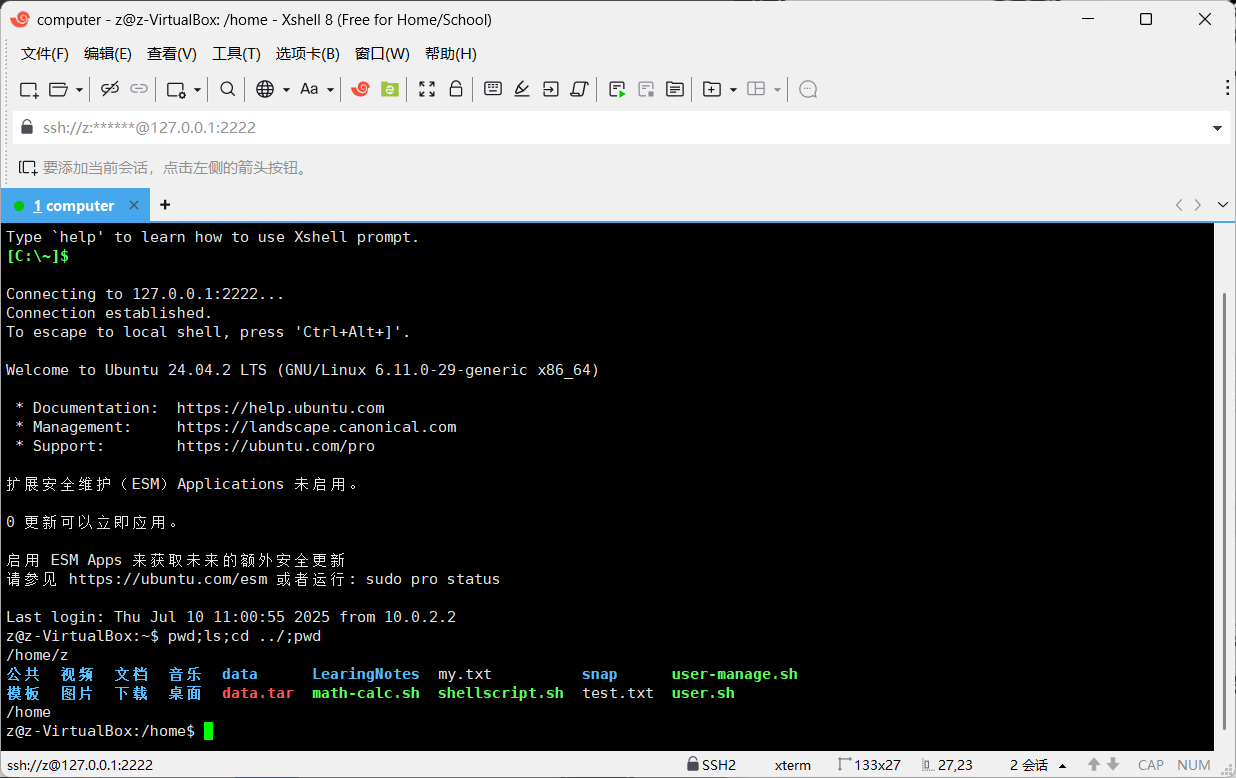Open the 文件(F) menu
This screenshot has height=778, width=1236.
pos(45,53)
